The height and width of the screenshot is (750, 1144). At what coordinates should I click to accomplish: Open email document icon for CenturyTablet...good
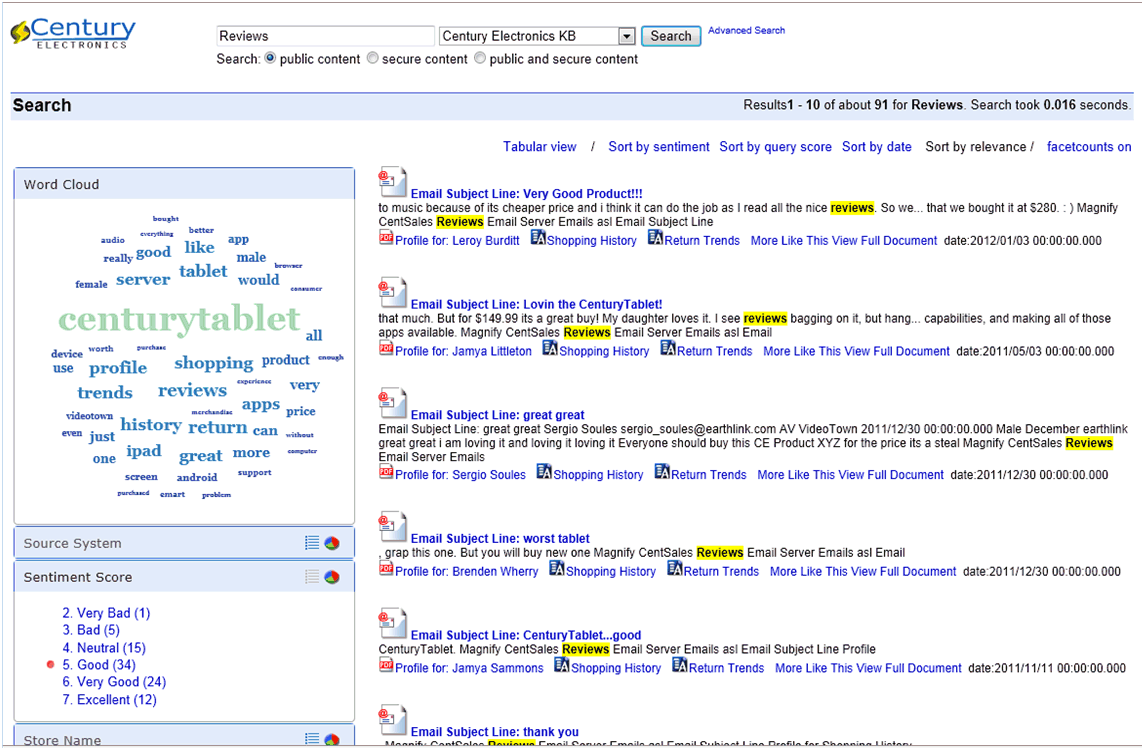[393, 623]
